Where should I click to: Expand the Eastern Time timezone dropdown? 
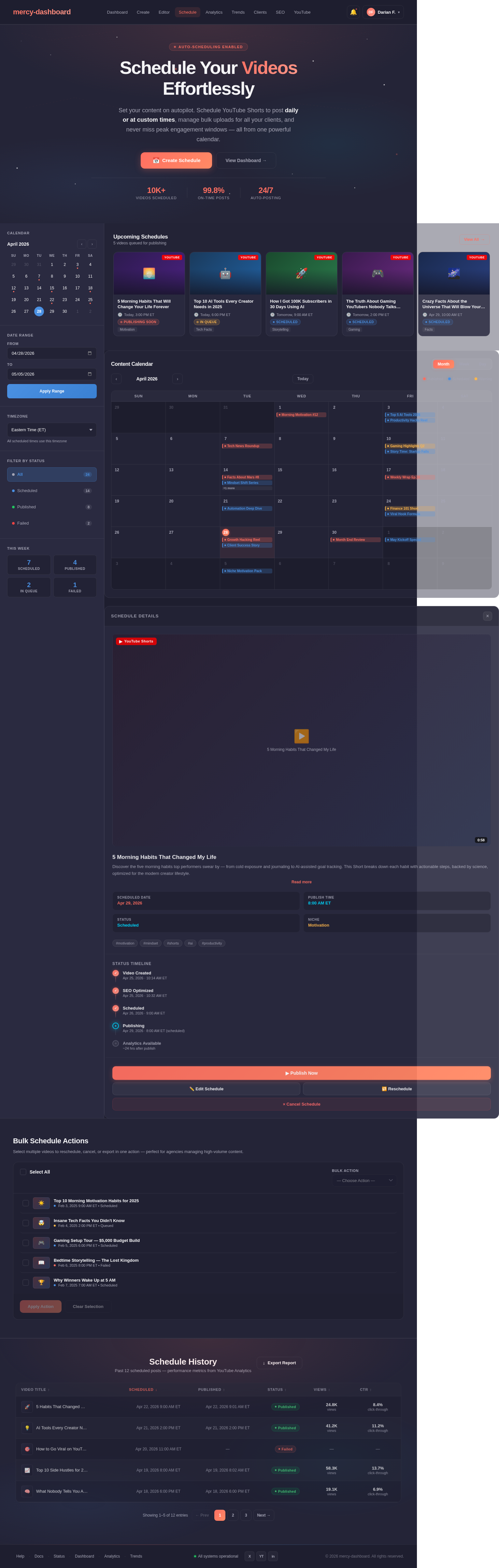pyautogui.click(x=52, y=430)
